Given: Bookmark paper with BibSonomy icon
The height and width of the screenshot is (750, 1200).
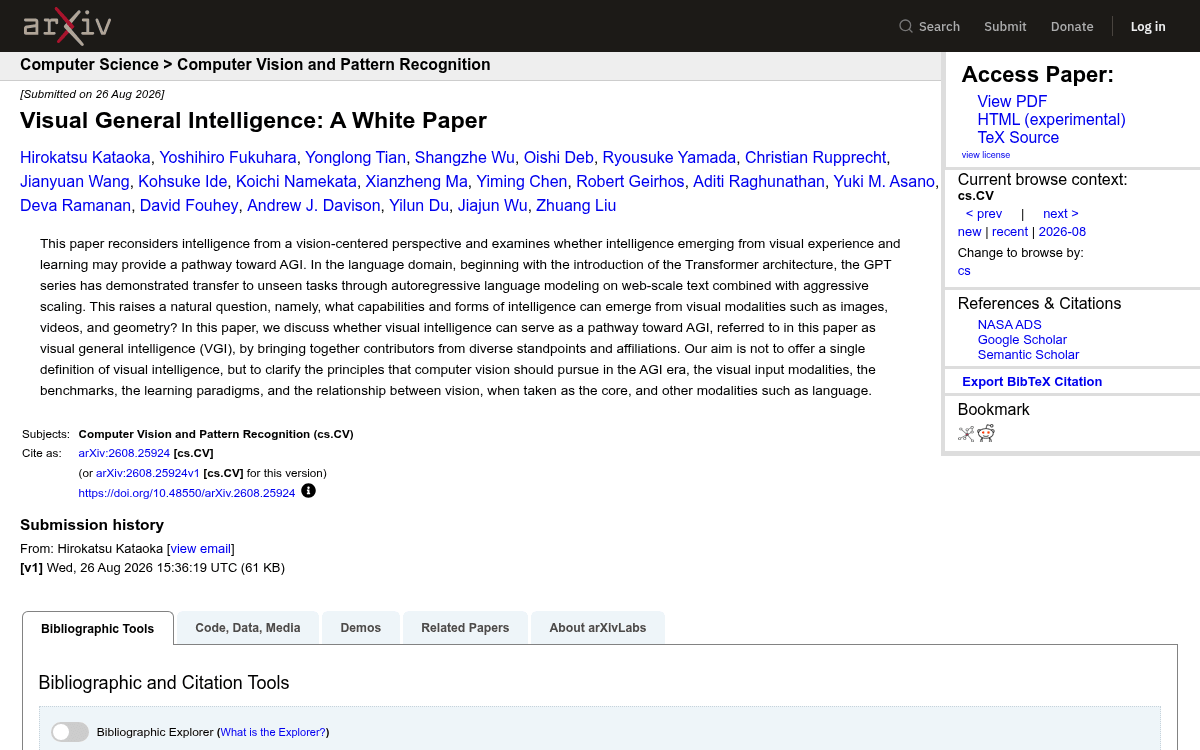Looking at the screenshot, I should click(966, 433).
